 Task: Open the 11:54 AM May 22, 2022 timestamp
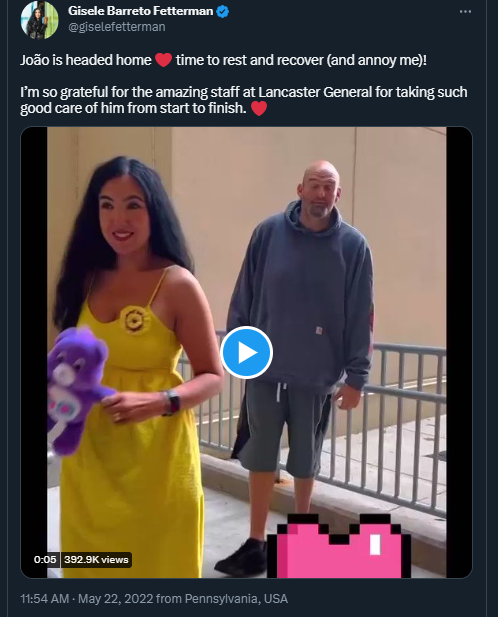click(87, 599)
